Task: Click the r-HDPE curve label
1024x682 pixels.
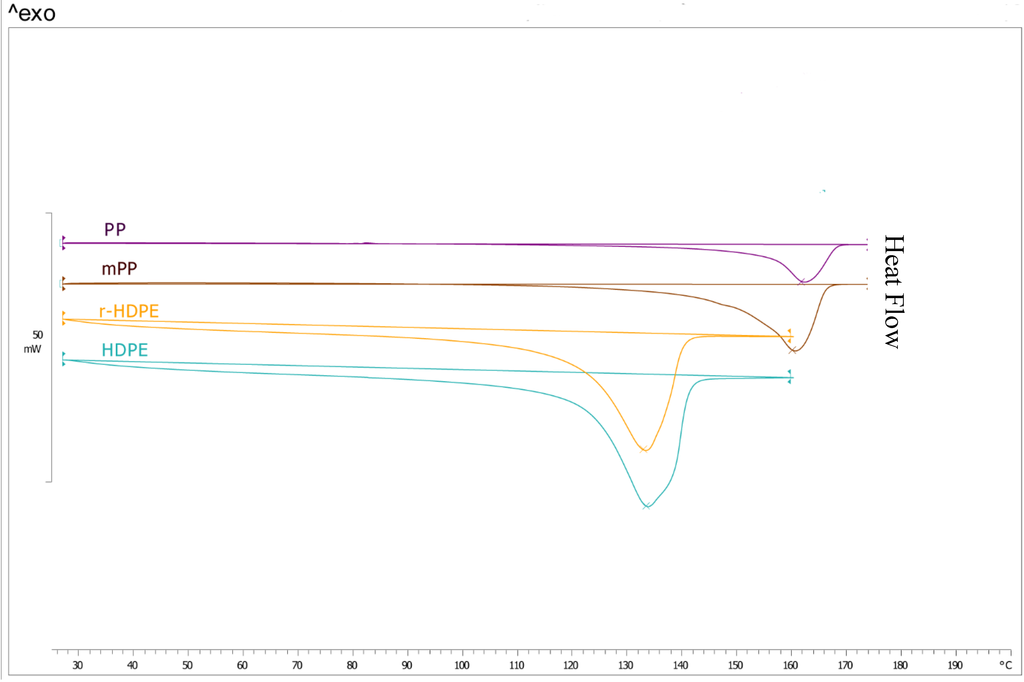Action: [129, 311]
